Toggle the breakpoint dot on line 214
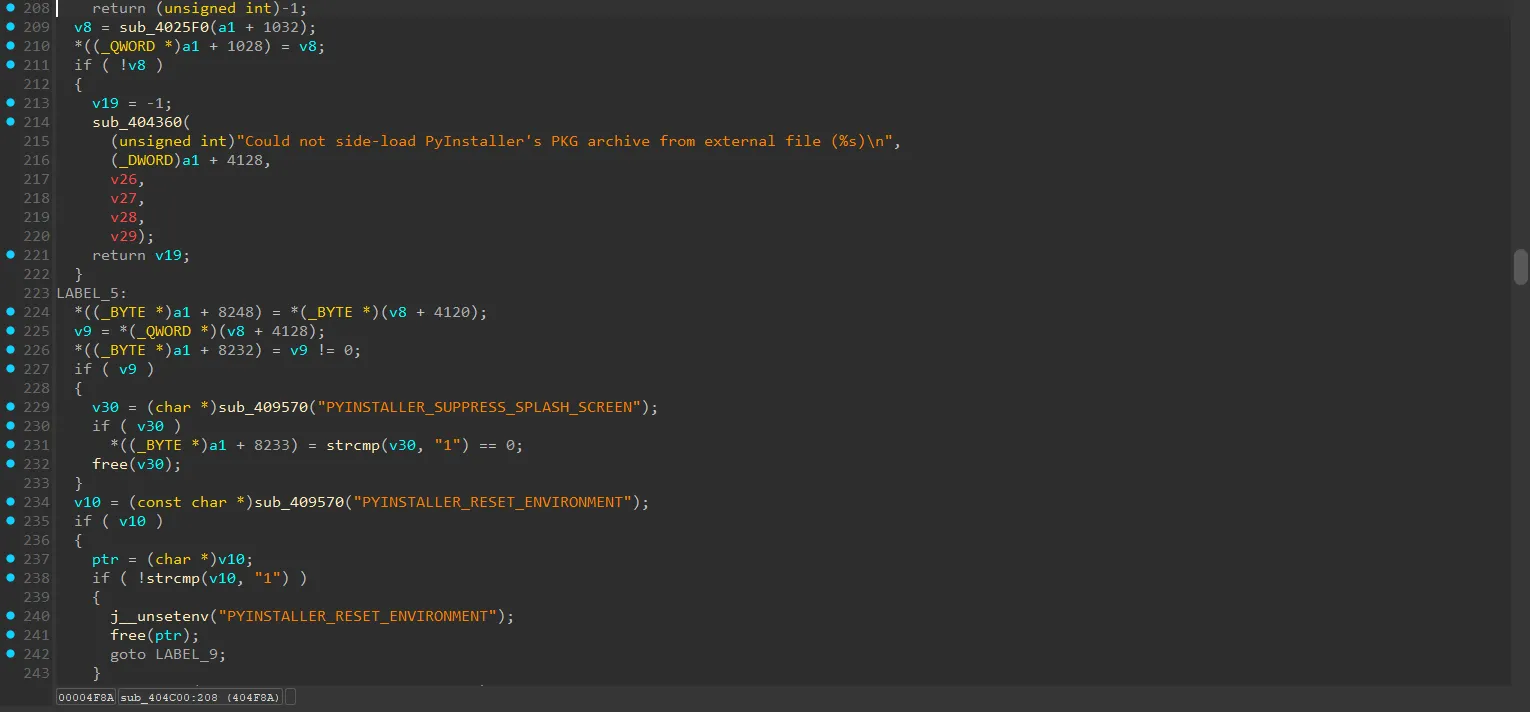Image resolution: width=1530 pixels, height=712 pixels. [10, 122]
